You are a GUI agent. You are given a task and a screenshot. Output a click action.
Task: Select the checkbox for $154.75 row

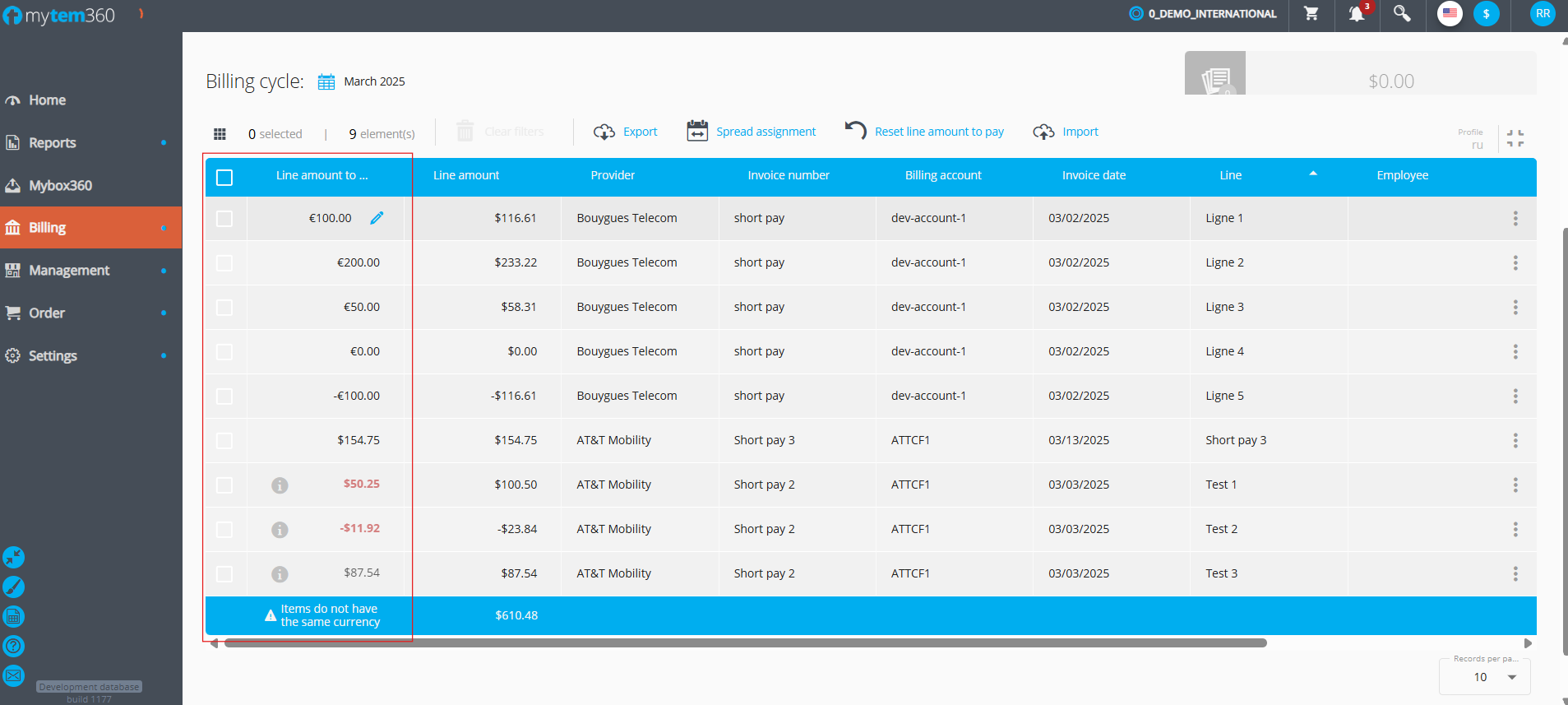[x=224, y=441]
